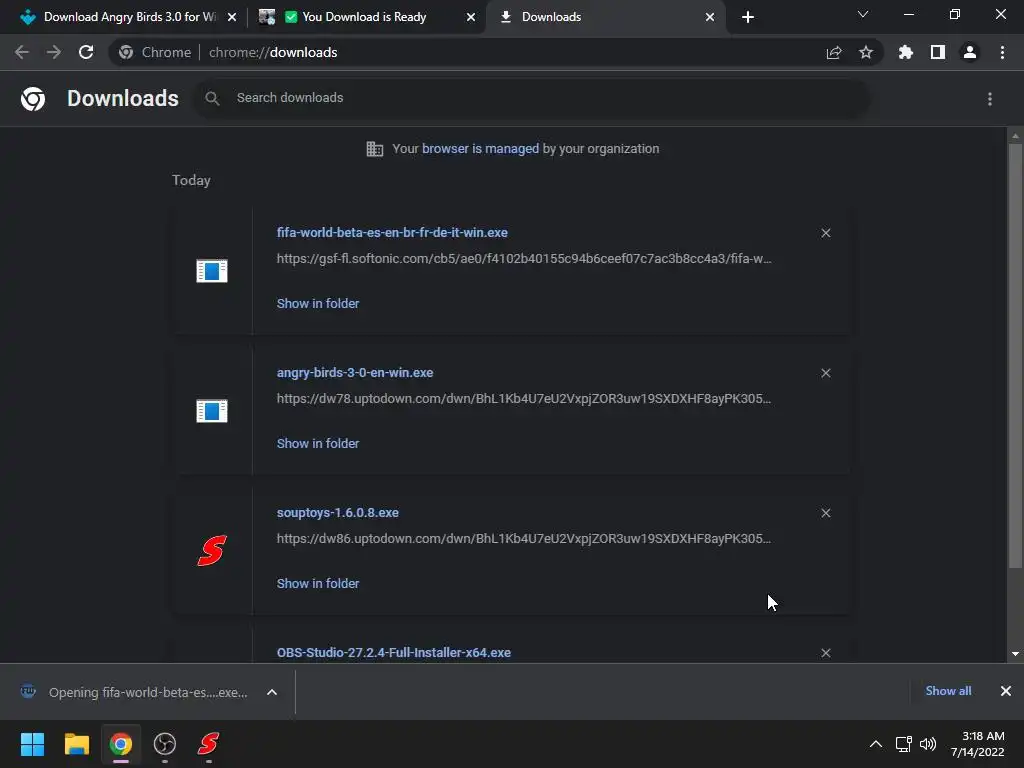
Task: Click the Search downloads field
Action: 532,98
